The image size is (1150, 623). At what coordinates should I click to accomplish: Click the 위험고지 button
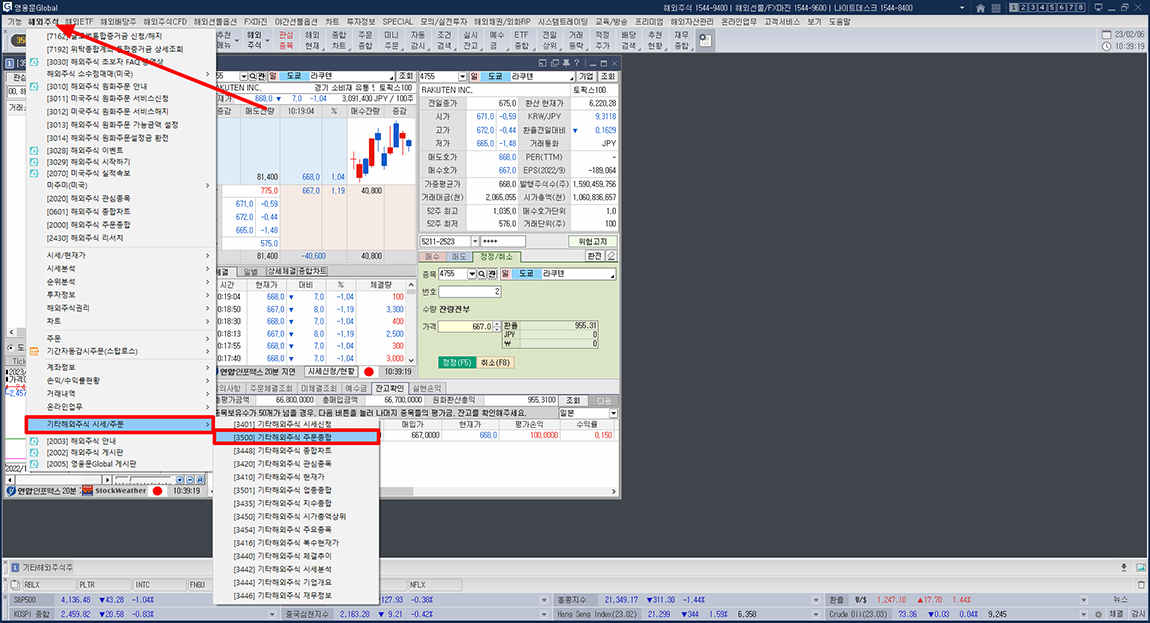click(593, 241)
